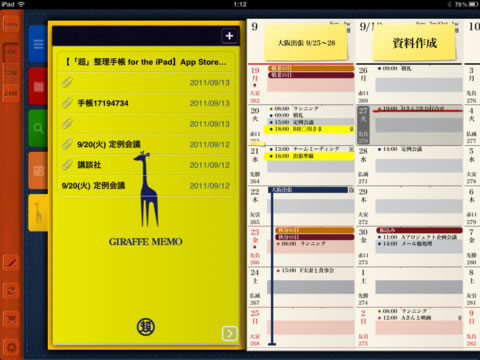Open the 大阪出張 9/25~28 sticky note
The width and height of the screenshot is (480, 360).
(306, 43)
